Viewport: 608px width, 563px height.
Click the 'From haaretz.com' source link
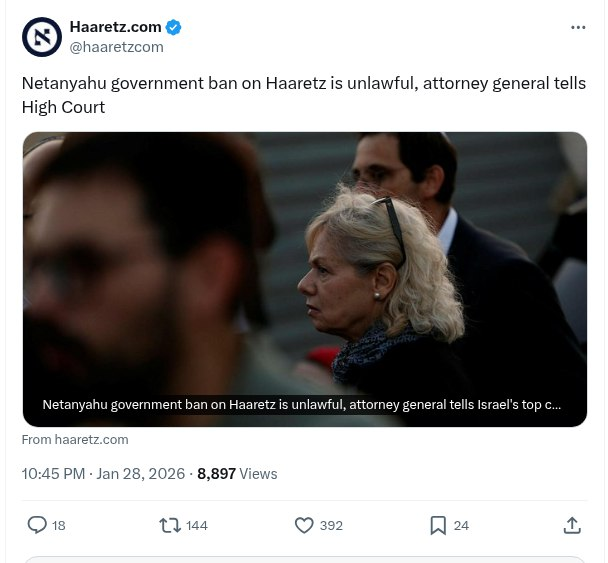click(x=75, y=440)
